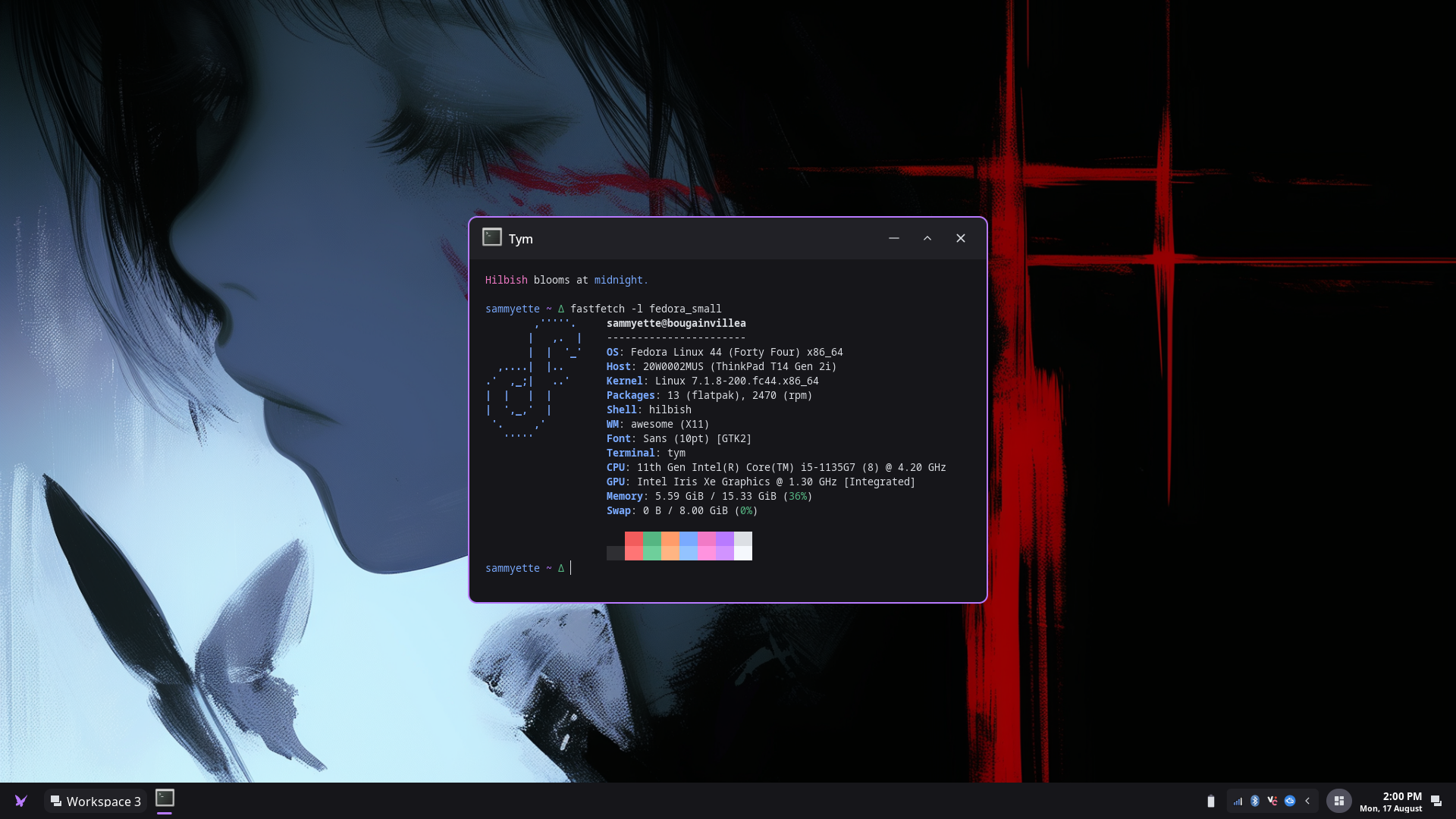The width and height of the screenshot is (1456, 819).
Task: Click the Packages line showing 2470 (rpm)
Action: pos(710,395)
